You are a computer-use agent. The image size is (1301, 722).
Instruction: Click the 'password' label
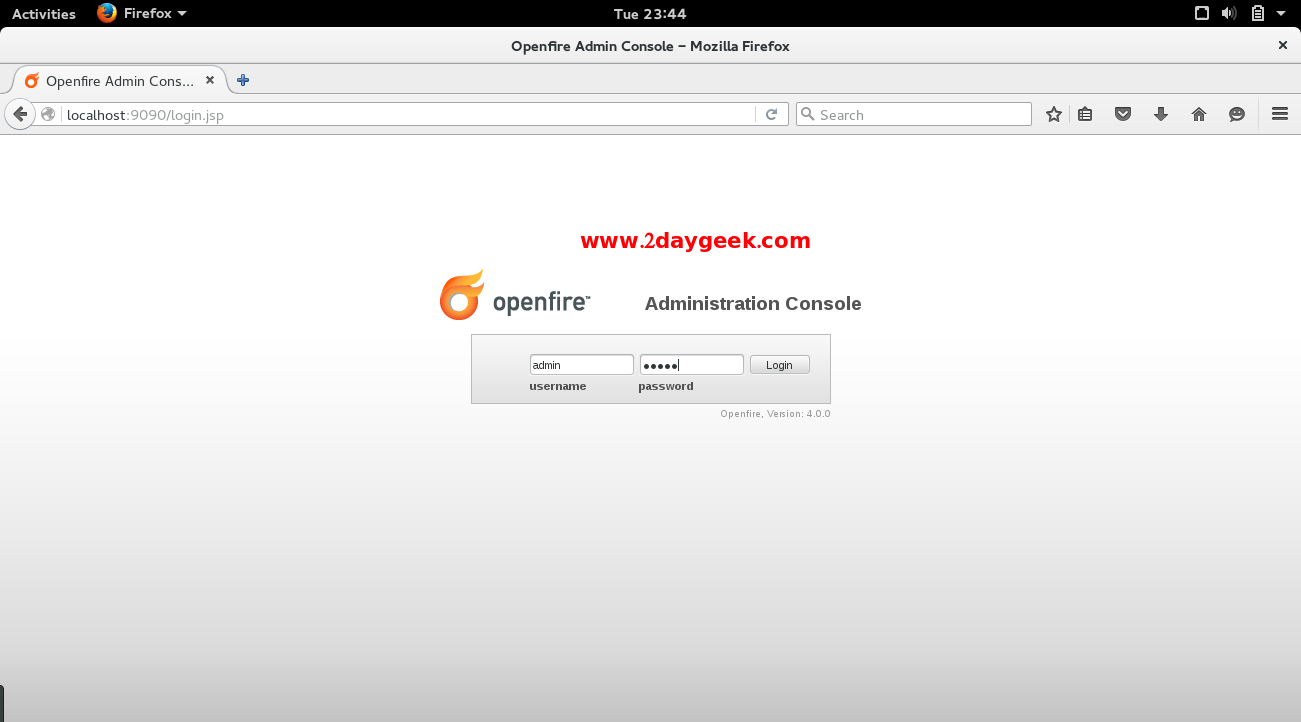(x=666, y=386)
